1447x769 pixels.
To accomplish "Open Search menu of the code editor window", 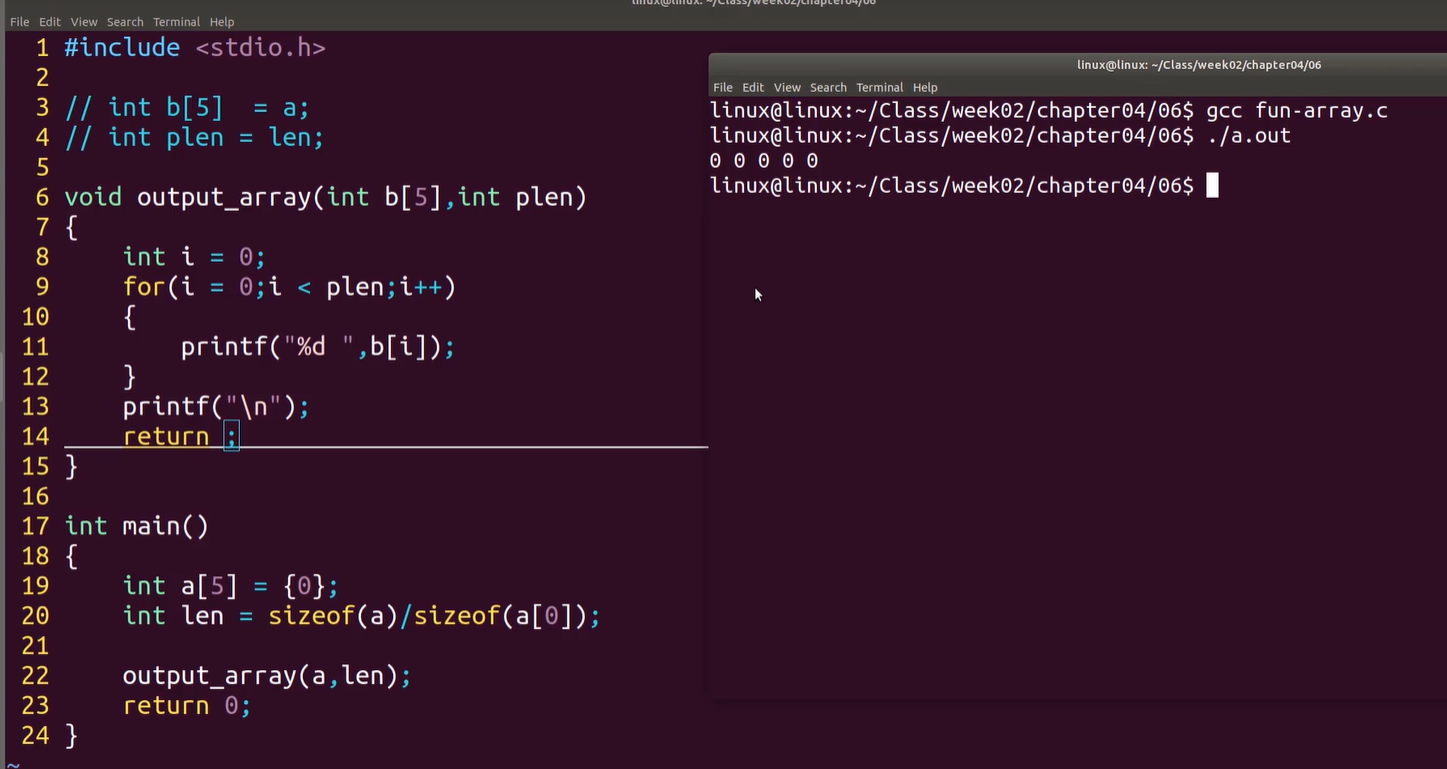I will (125, 22).
